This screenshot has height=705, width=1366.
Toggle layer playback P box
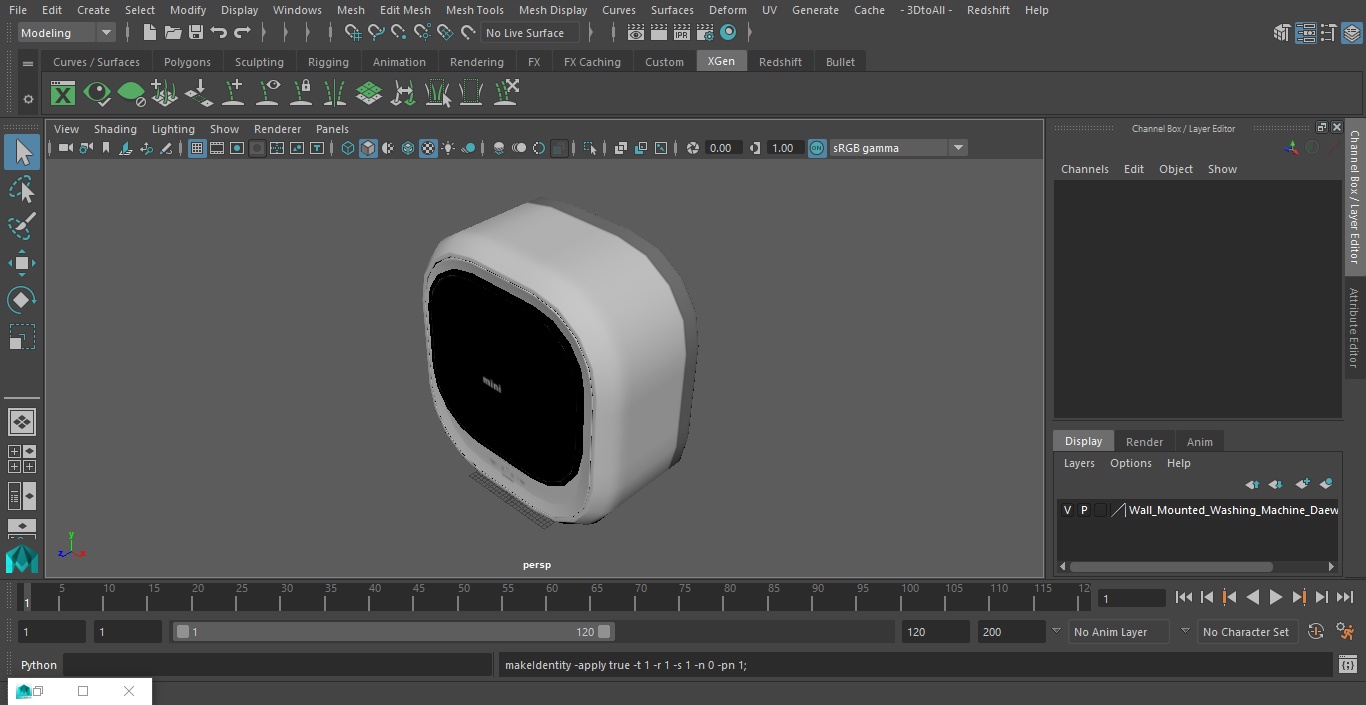pos(1084,510)
